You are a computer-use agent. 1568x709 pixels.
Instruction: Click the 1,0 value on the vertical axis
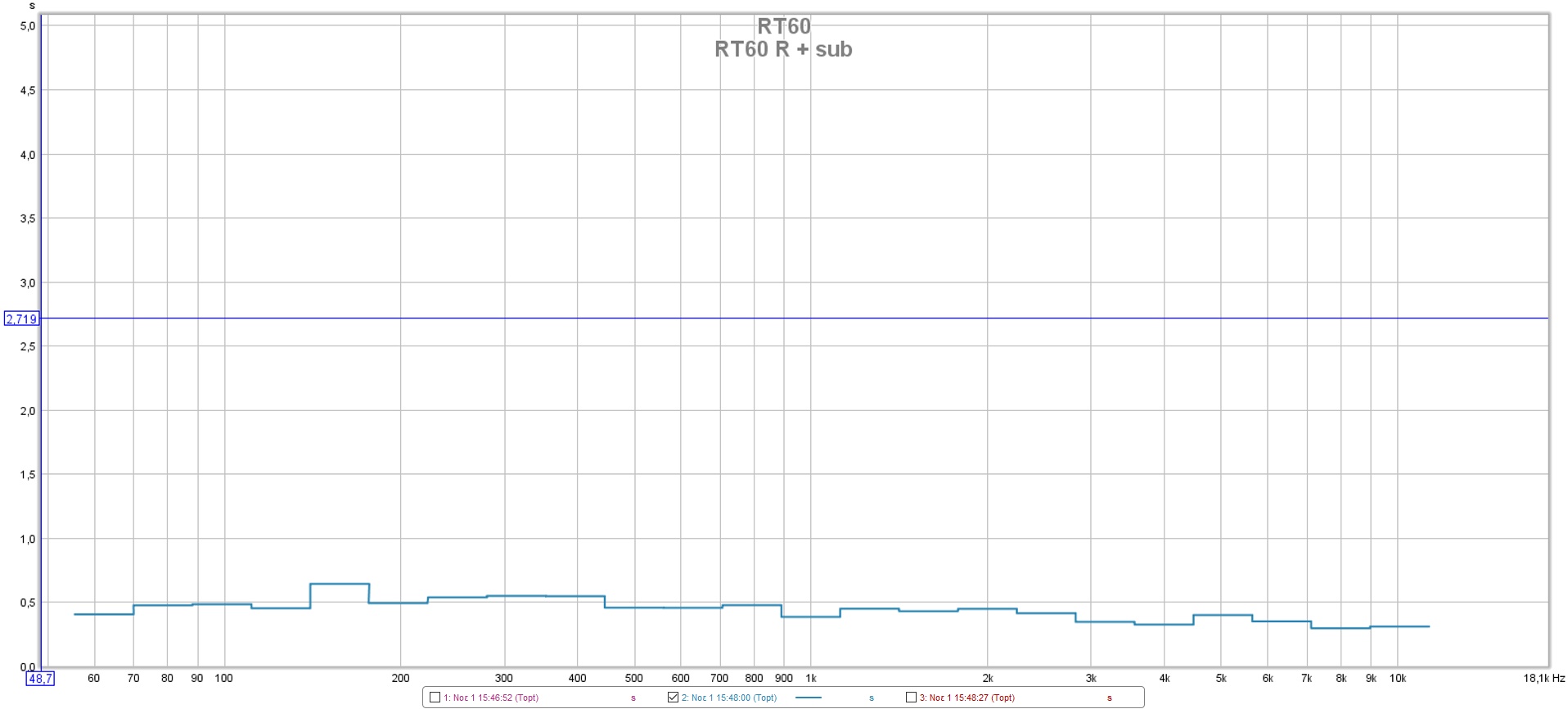(x=28, y=540)
